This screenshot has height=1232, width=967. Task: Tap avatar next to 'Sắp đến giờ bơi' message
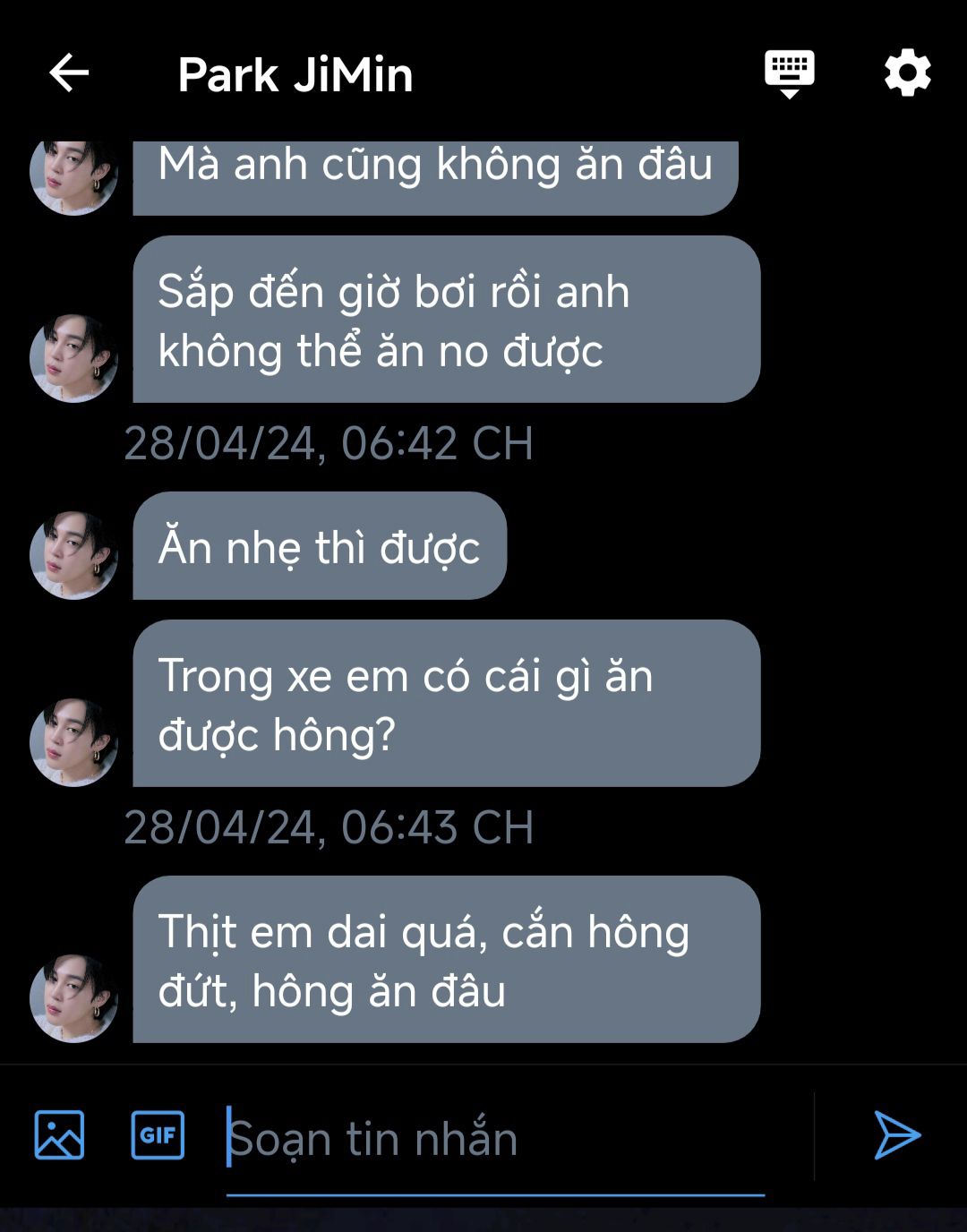(73, 358)
